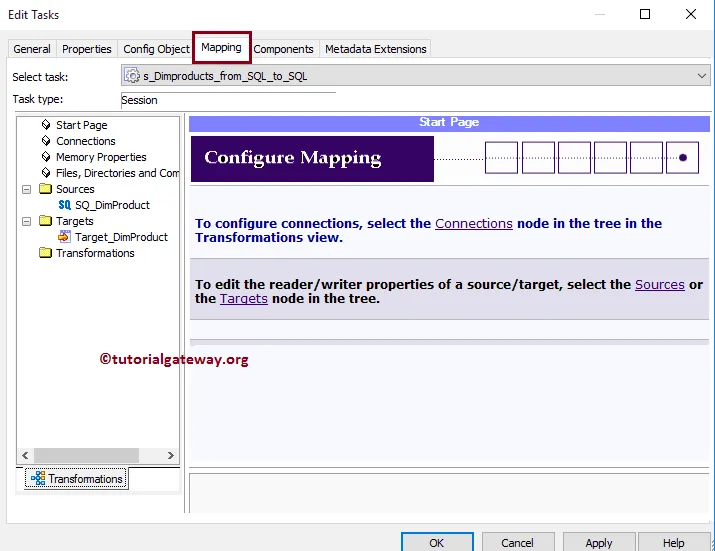Click the Targets folder icon

click(x=45, y=221)
